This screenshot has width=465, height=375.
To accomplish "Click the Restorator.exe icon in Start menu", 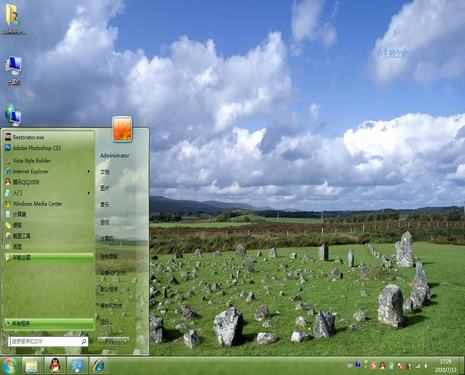I will point(8,137).
